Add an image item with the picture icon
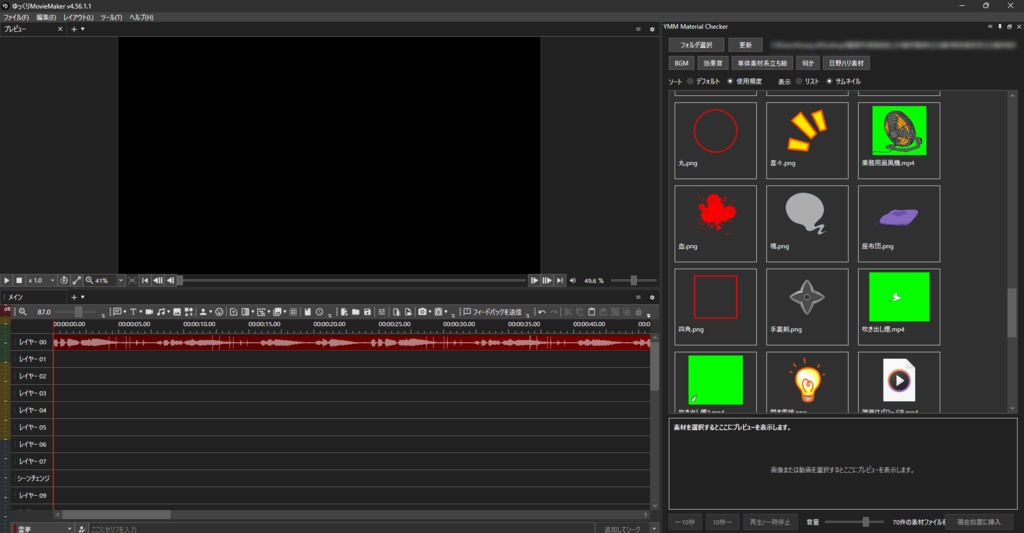1024x533 pixels. [176, 312]
